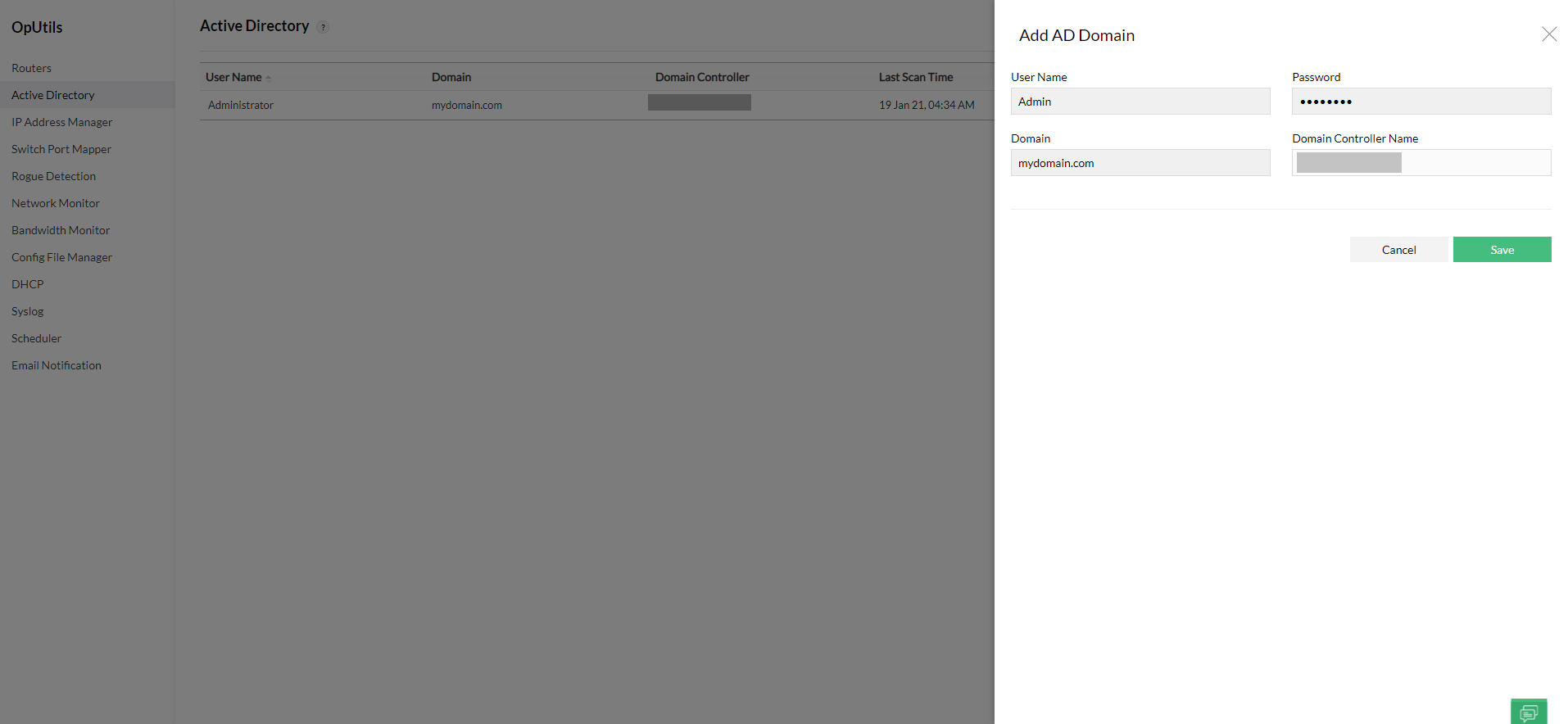Open Switch Port Mapper settings
The image size is (1568, 724).
click(61, 149)
